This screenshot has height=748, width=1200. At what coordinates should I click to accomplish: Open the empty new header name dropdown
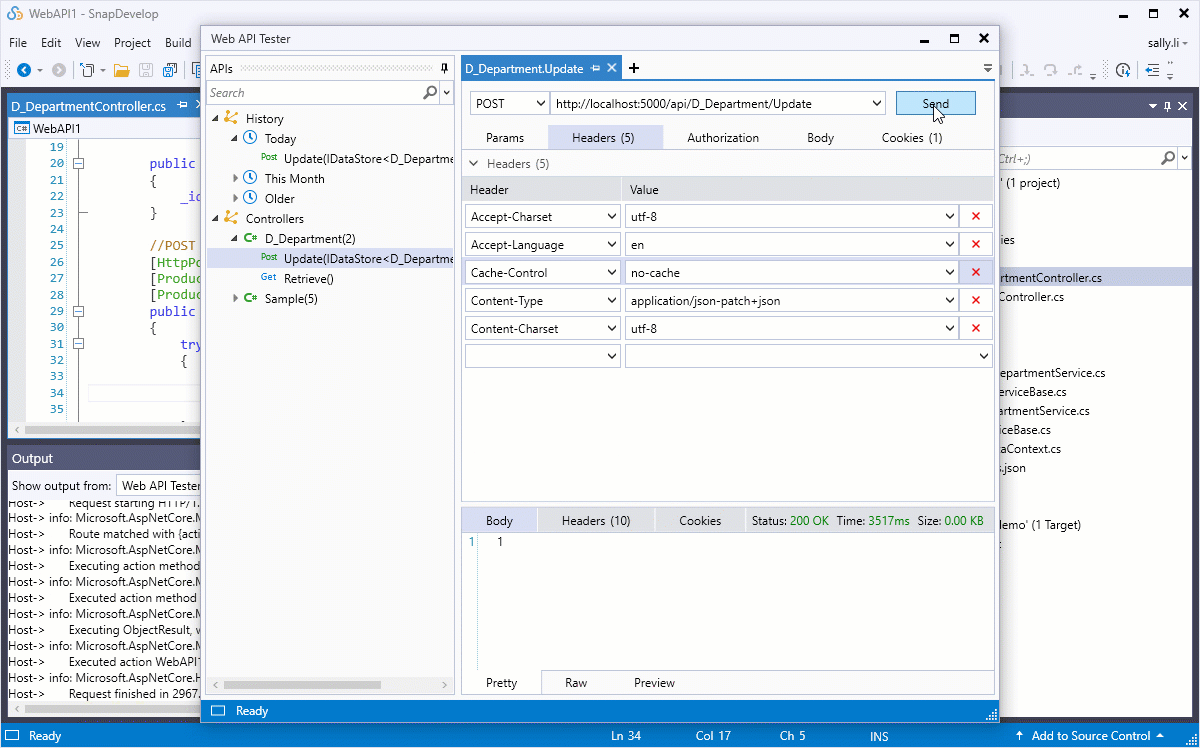point(611,355)
